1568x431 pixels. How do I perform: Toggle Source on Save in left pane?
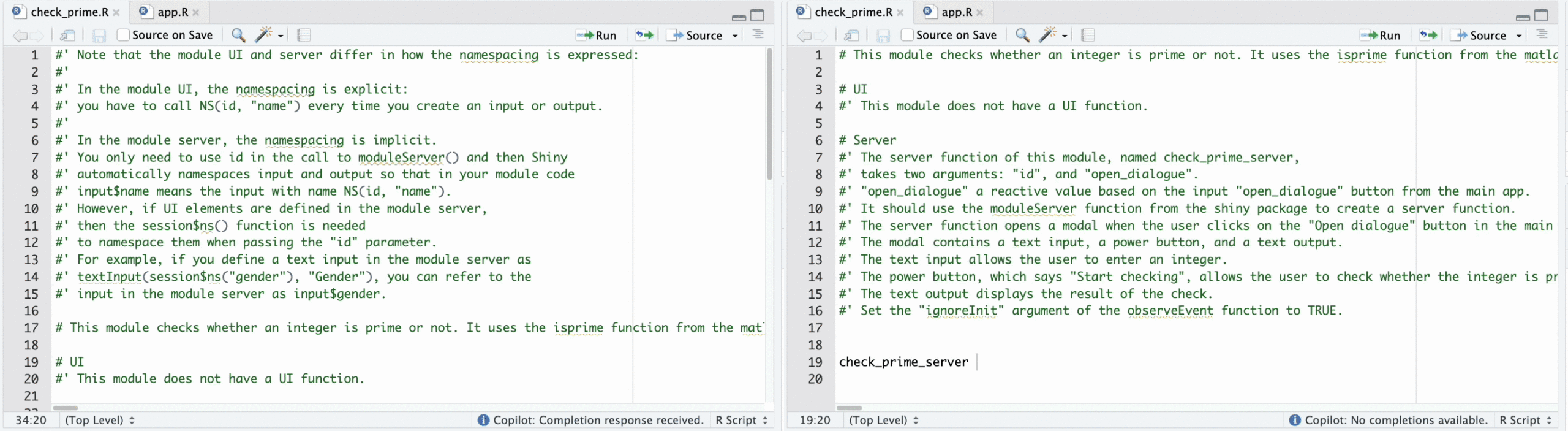(123, 35)
